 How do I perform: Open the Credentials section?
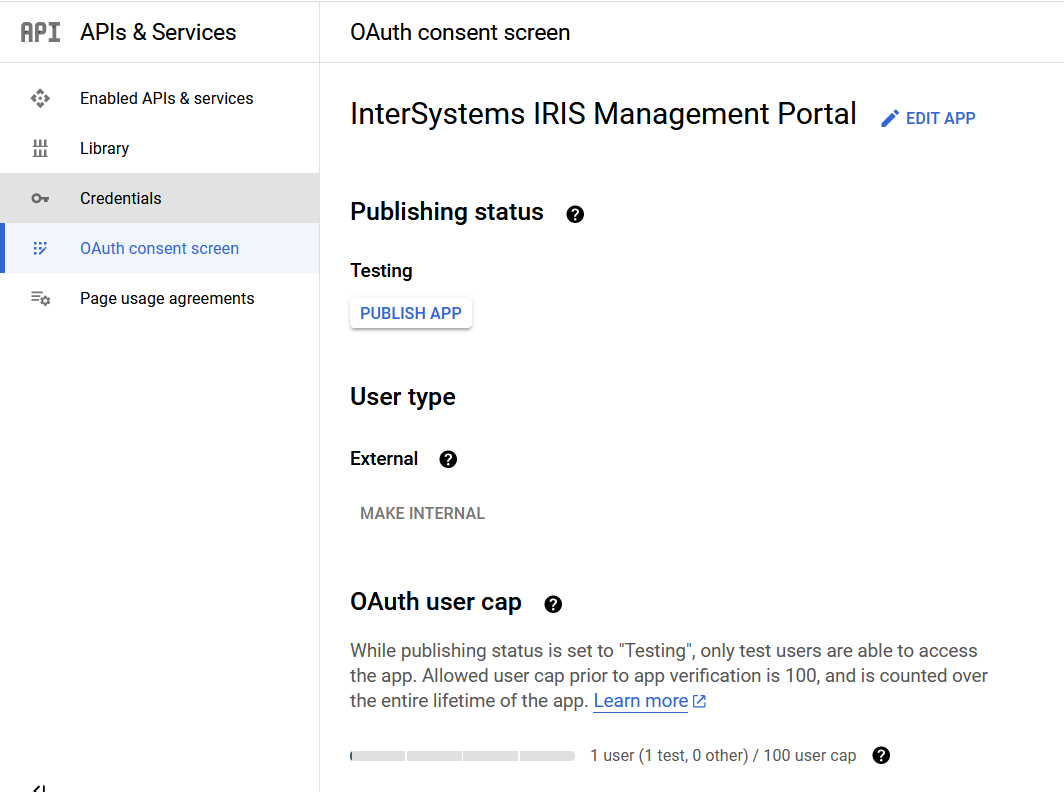(159, 198)
